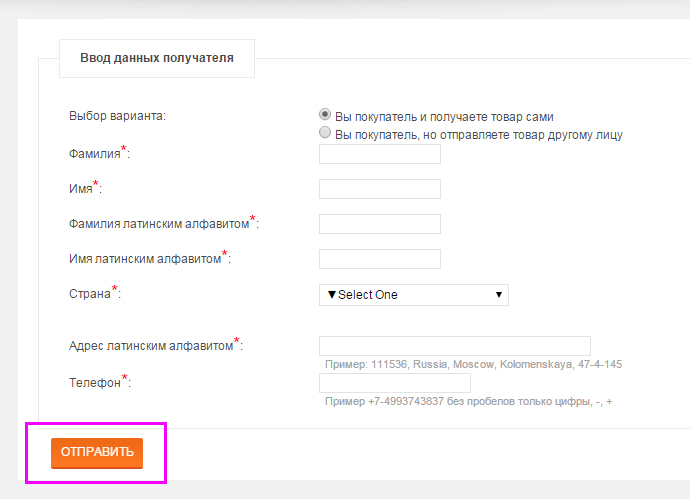This screenshot has height=499, width=690.
Task: Click the dropdown arrow on Страна selector
Action: tap(499, 295)
